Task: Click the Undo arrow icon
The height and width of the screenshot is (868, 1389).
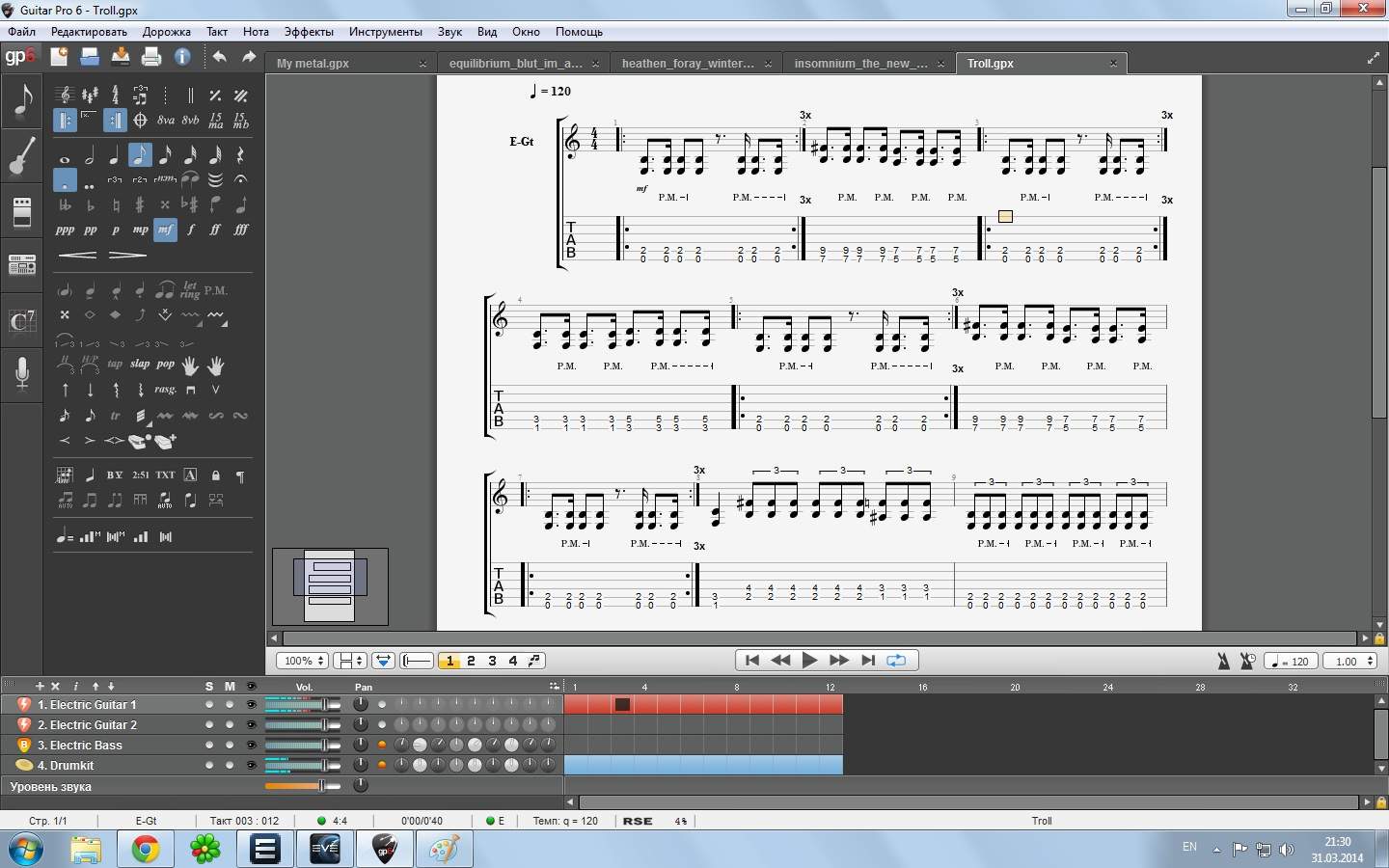Action: (219, 57)
